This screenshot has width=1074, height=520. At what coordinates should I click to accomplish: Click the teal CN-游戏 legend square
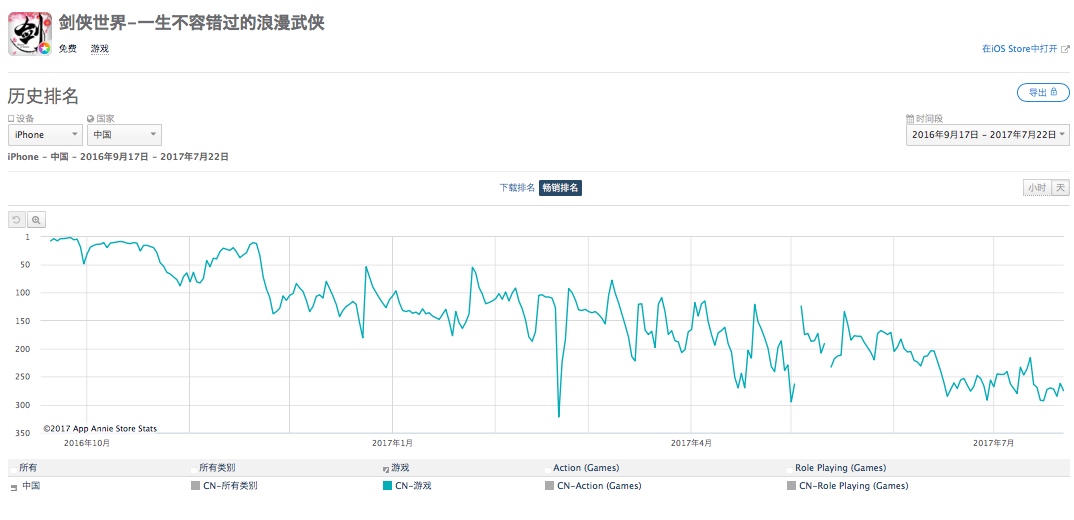coord(388,486)
